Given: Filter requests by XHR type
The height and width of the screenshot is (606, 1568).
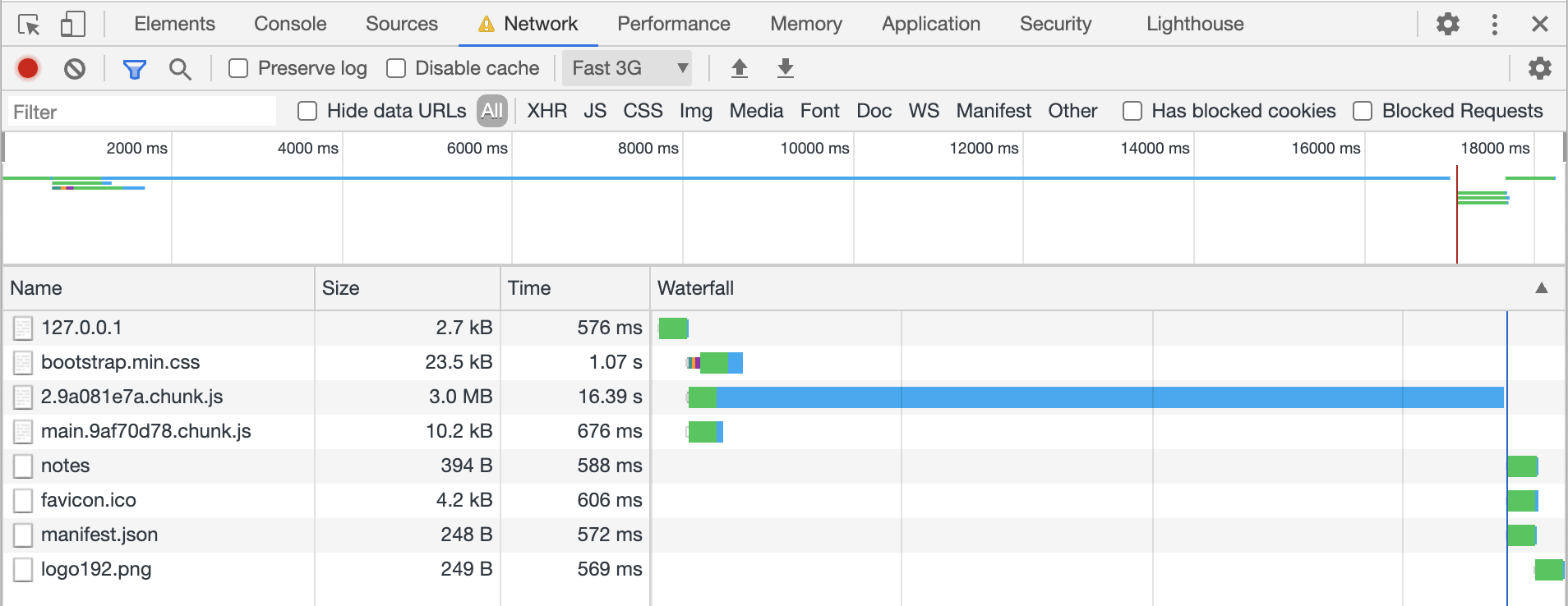Looking at the screenshot, I should 546,111.
